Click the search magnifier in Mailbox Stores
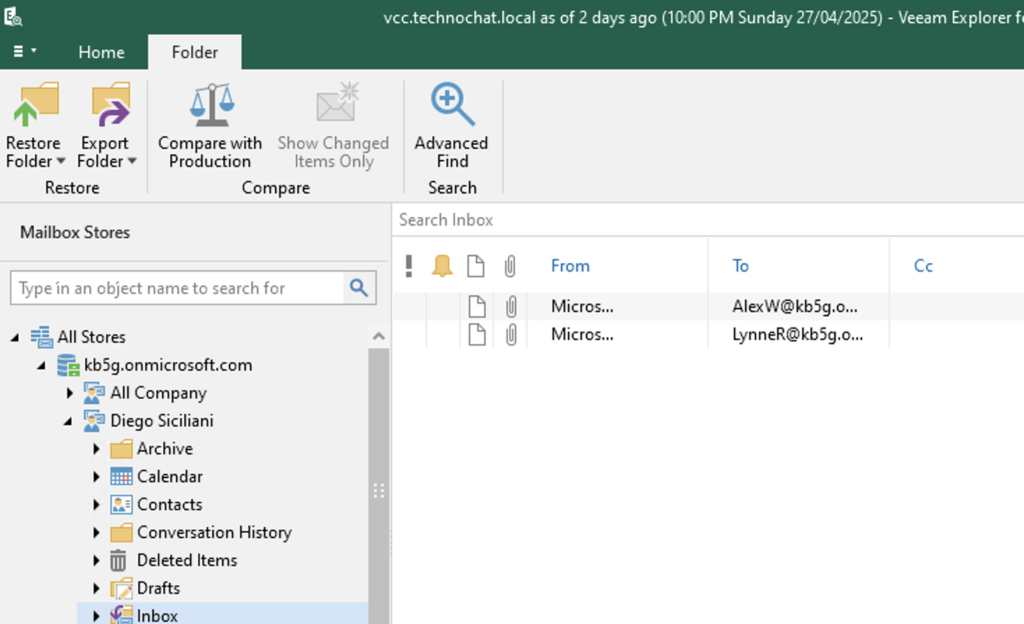Screen dimensions: 1024x624 click(x=359, y=288)
